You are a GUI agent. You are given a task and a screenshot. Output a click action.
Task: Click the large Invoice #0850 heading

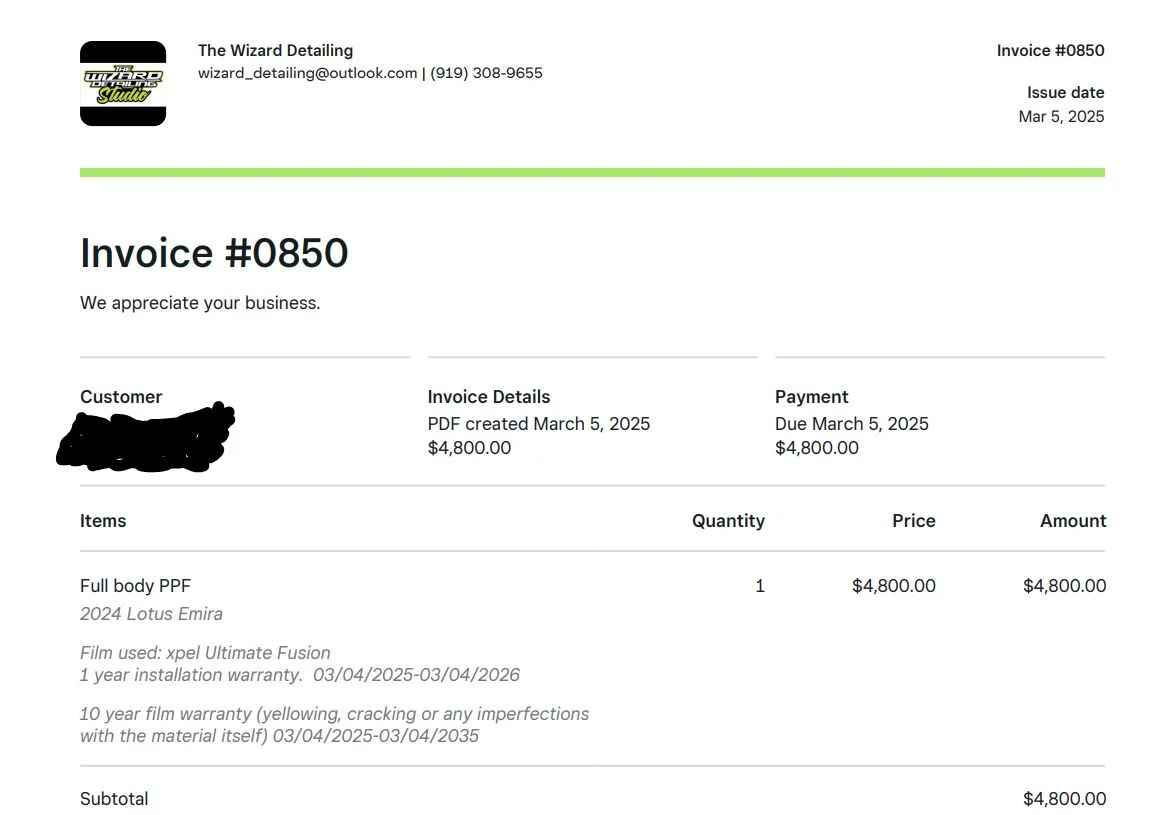[214, 253]
